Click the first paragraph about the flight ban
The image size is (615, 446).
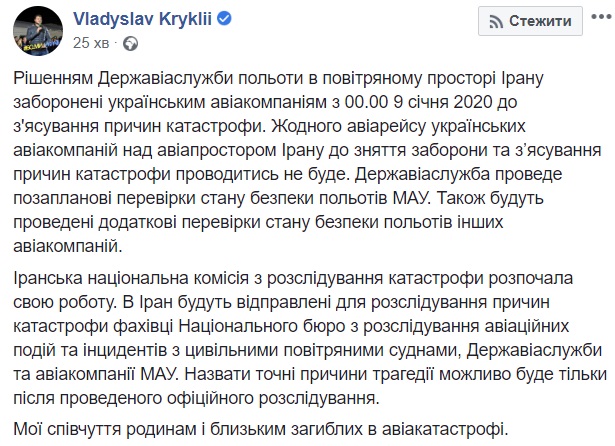pyautogui.click(x=300, y=162)
